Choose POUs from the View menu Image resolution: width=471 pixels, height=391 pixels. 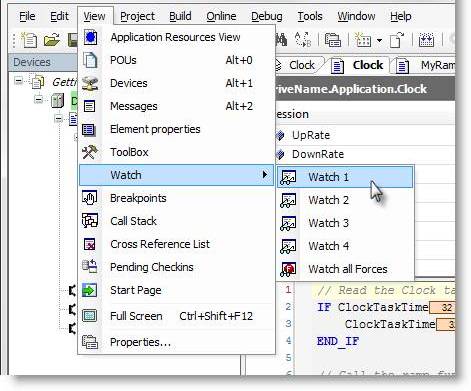[177, 60]
